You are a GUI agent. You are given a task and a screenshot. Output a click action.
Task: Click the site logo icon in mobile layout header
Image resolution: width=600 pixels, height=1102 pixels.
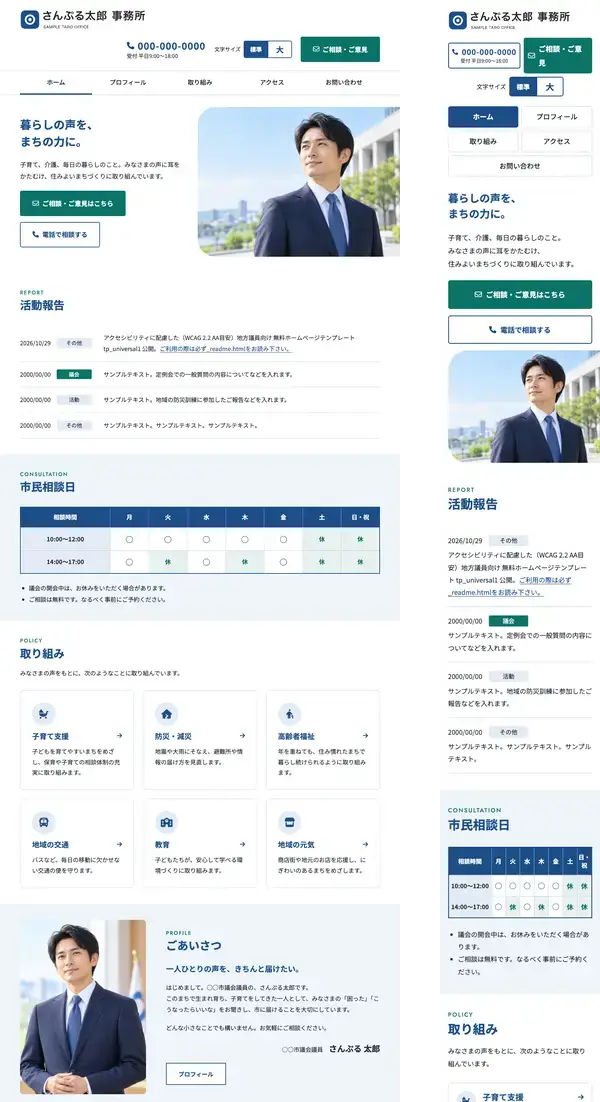[x=457, y=20]
